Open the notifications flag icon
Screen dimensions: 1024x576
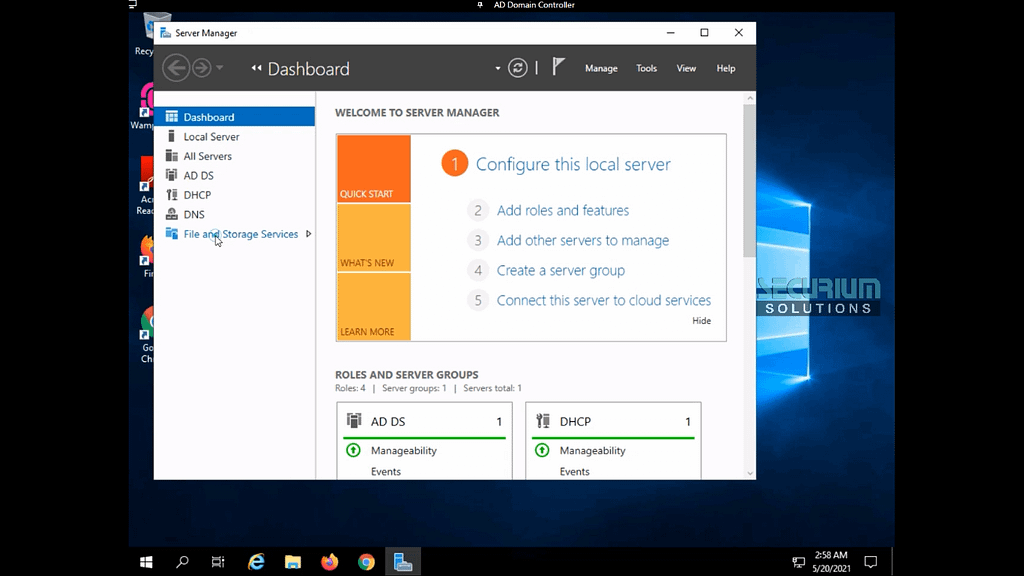[x=558, y=67]
